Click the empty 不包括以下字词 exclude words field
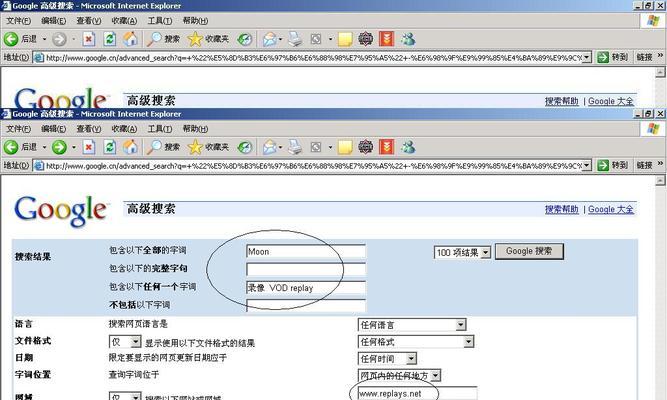The width and height of the screenshot is (667, 400). click(x=306, y=306)
